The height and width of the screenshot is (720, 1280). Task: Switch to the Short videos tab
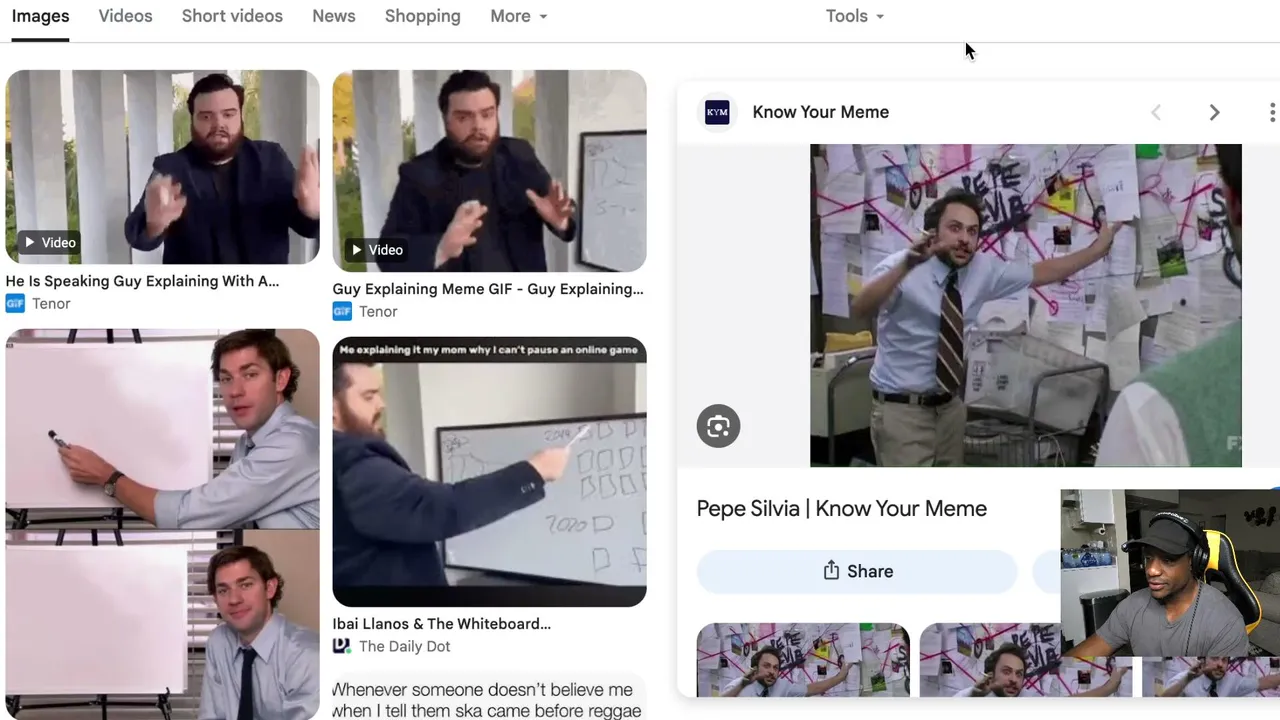tap(232, 16)
